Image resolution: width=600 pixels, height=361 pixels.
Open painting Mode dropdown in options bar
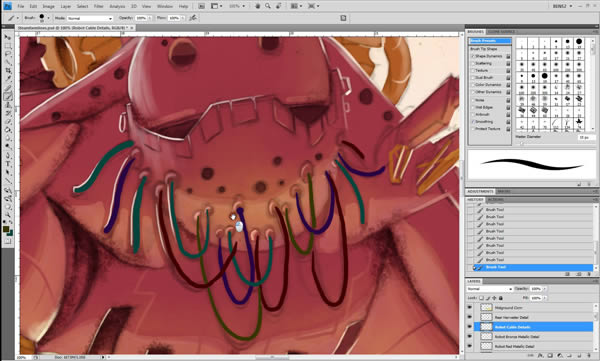(90, 18)
